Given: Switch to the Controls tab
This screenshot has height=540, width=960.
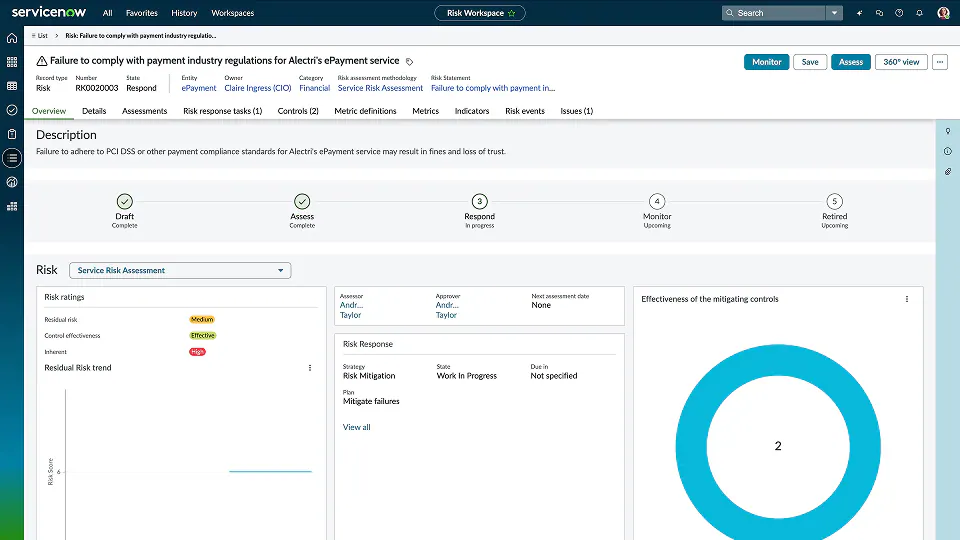Looking at the screenshot, I should [x=298, y=111].
